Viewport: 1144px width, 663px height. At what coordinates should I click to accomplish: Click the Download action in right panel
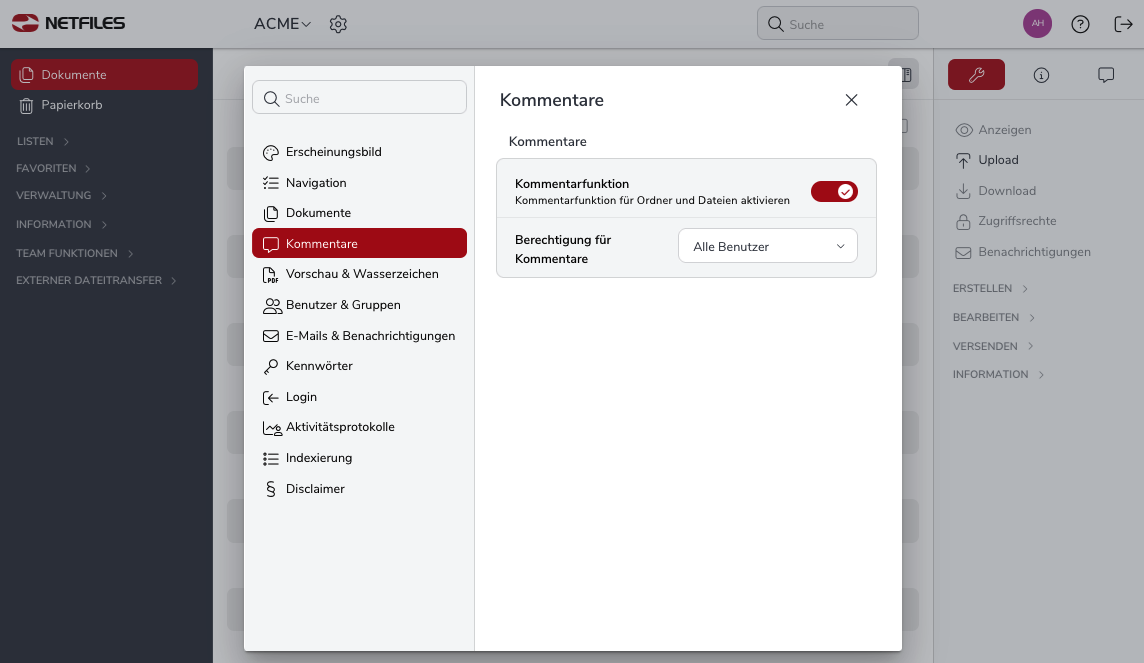coord(996,191)
